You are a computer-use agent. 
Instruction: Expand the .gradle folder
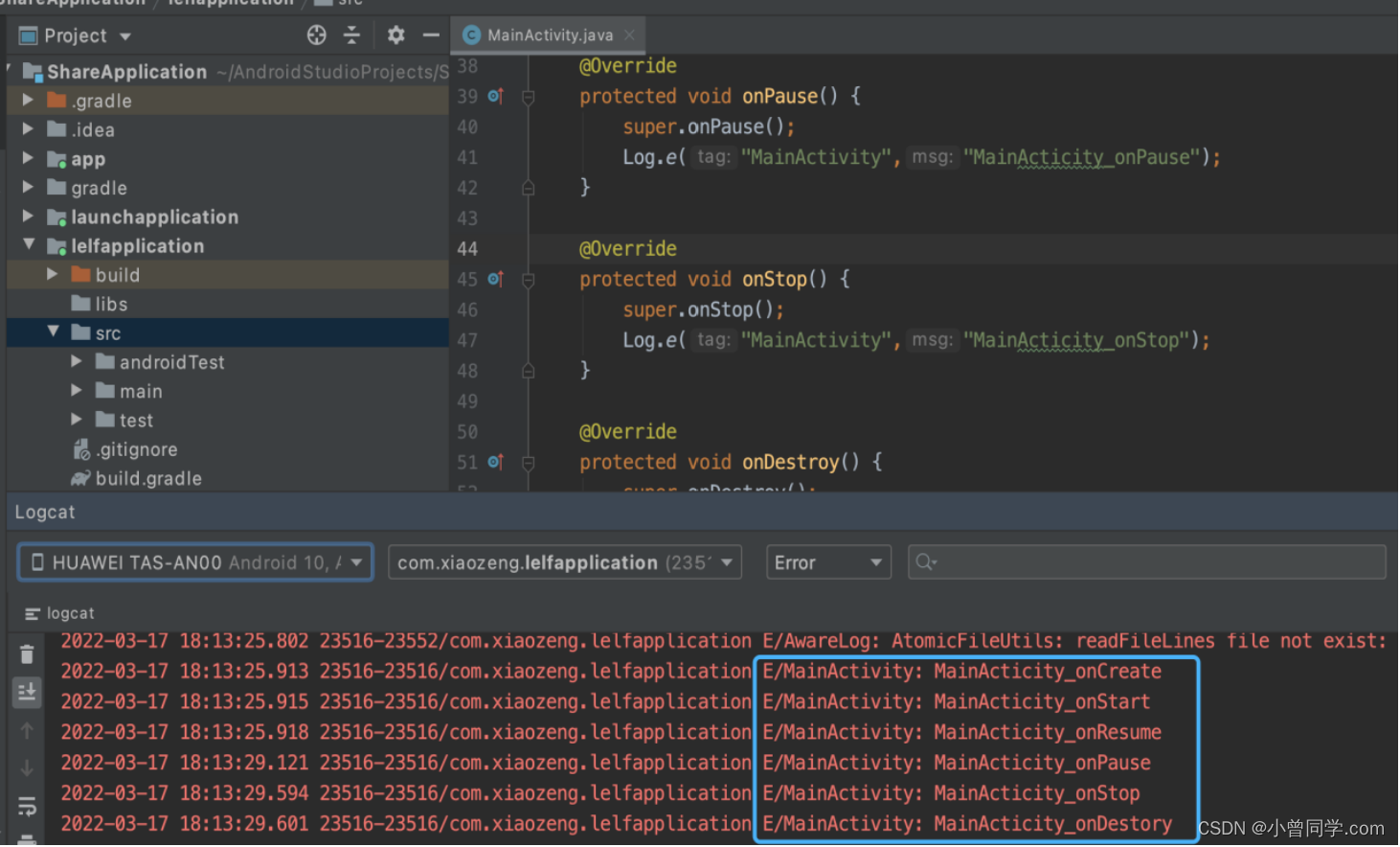tap(28, 100)
